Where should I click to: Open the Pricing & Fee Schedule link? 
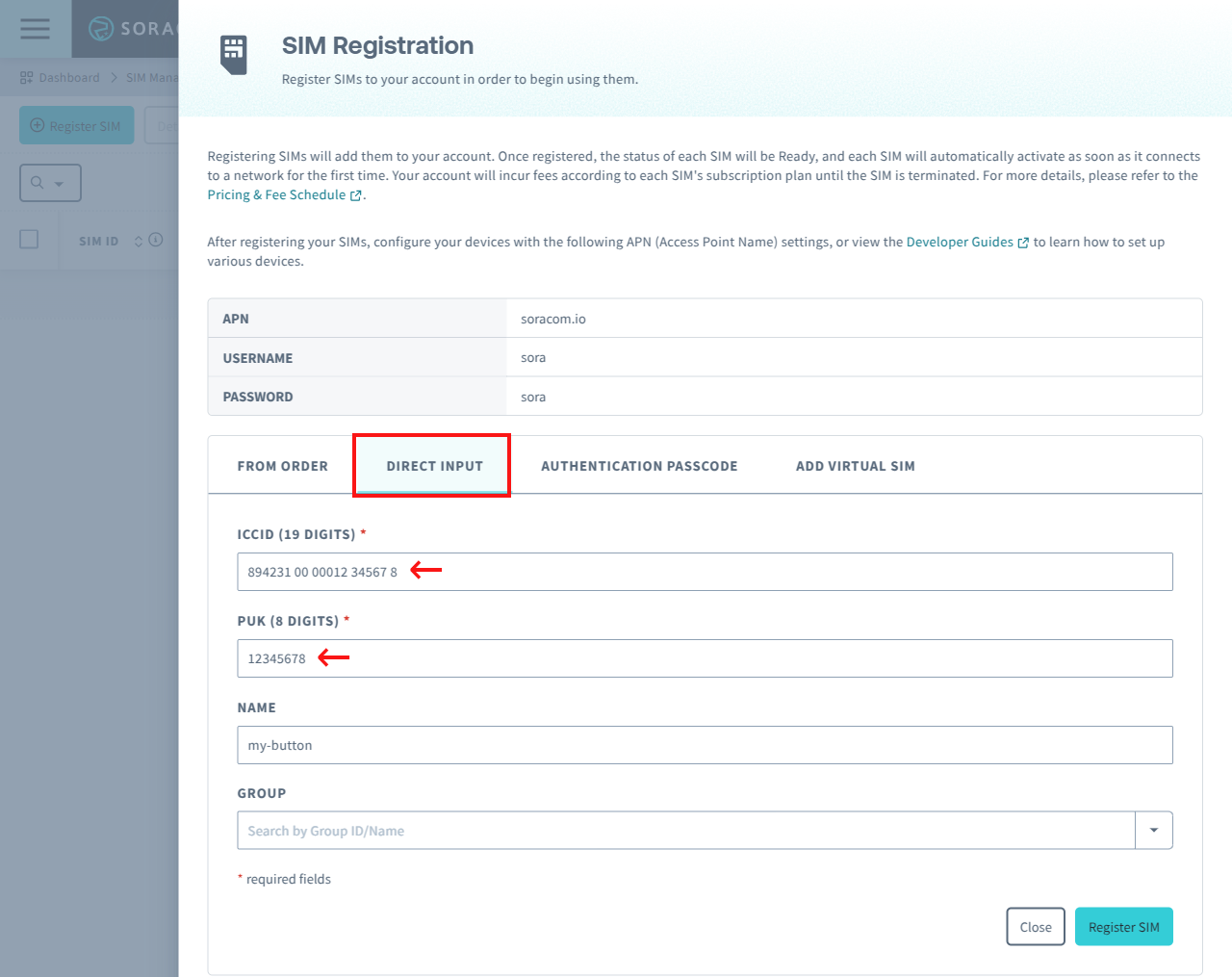tap(276, 194)
